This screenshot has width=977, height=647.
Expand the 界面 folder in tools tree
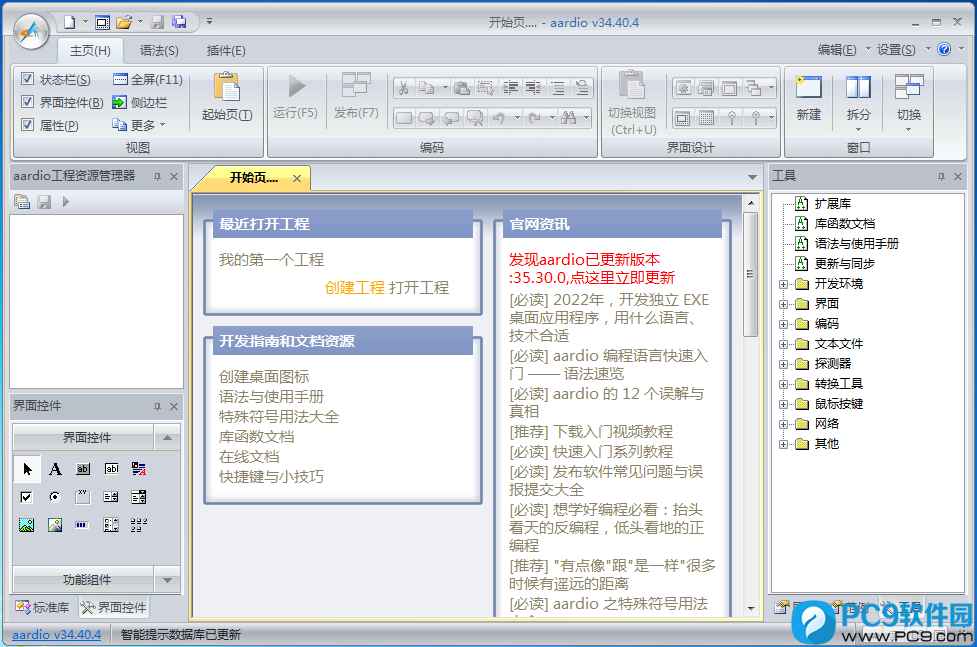coord(783,304)
